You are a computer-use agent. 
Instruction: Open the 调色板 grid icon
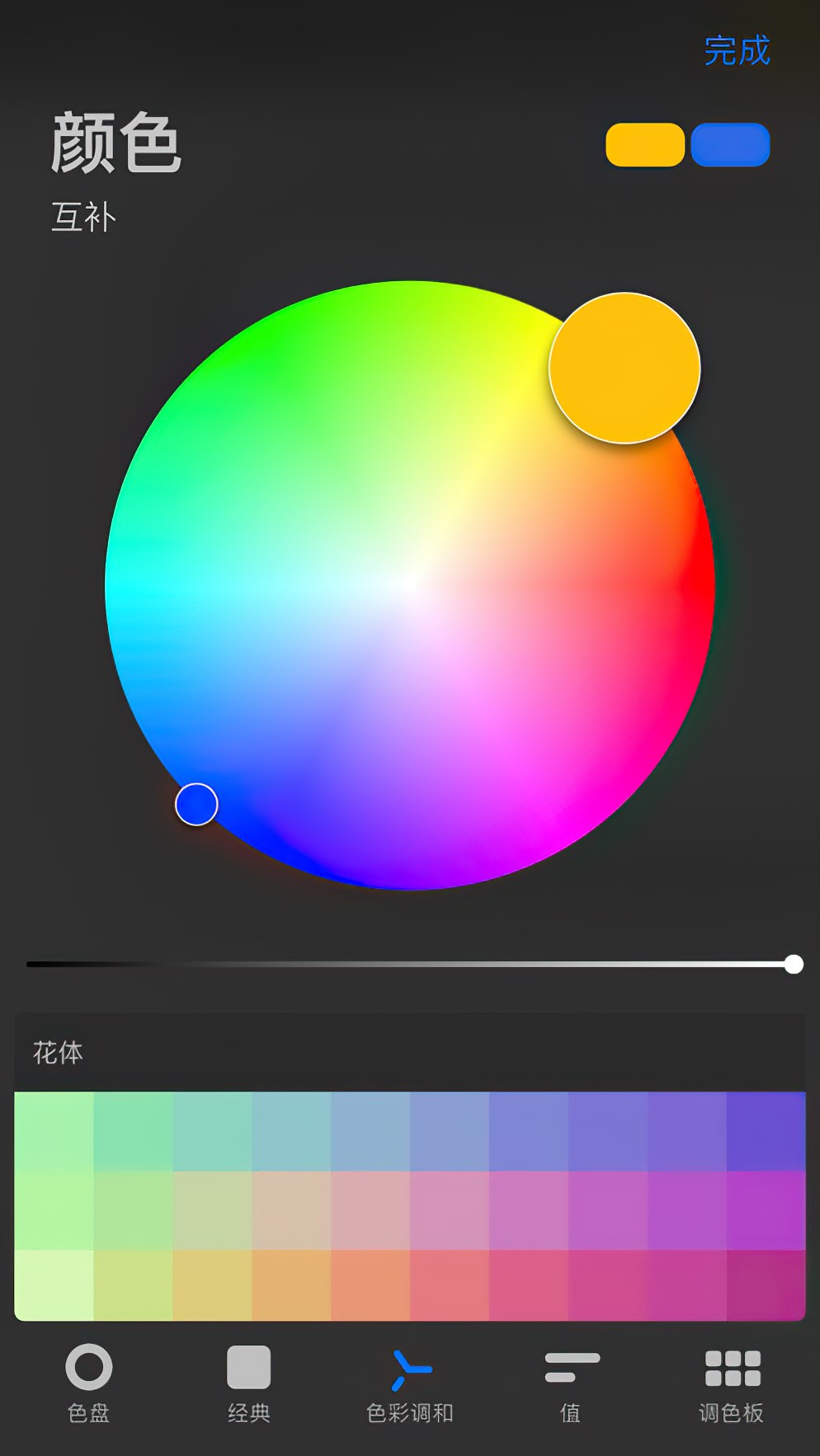732,1369
